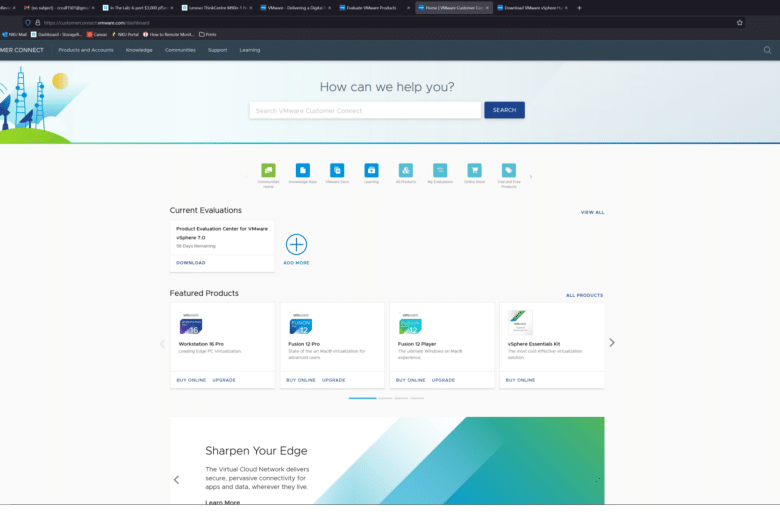This screenshot has height=516, width=780.
Task: Click UPGRADE for Fusion 12 Pro
Action: [x=333, y=380]
